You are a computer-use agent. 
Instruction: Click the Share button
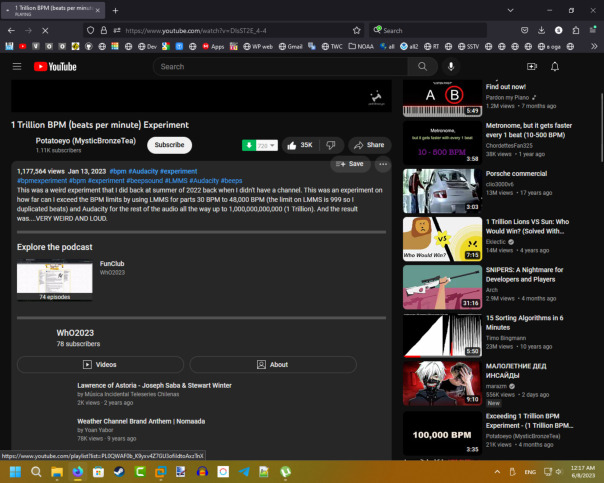(x=369, y=145)
